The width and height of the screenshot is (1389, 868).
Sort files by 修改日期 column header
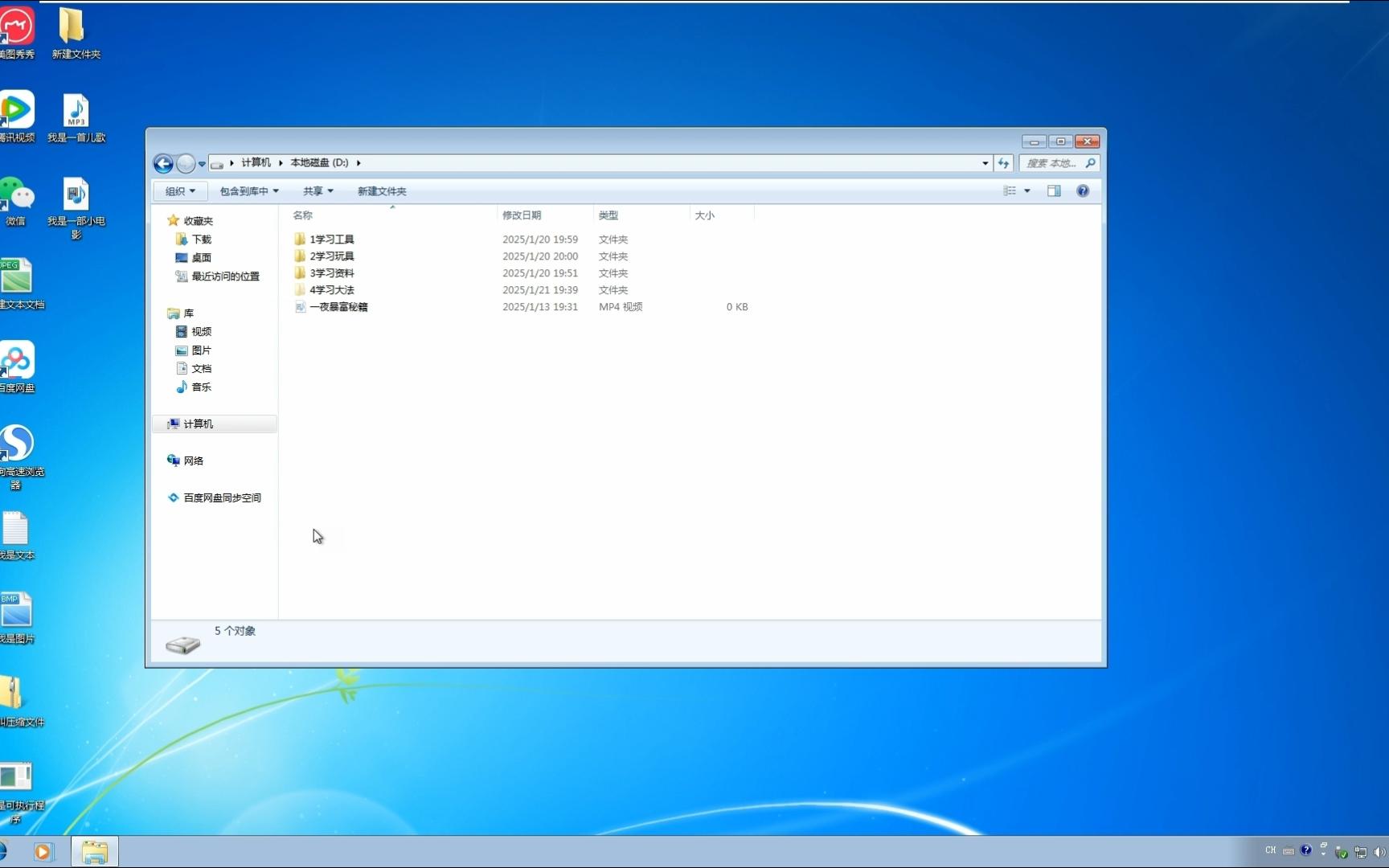[523, 215]
